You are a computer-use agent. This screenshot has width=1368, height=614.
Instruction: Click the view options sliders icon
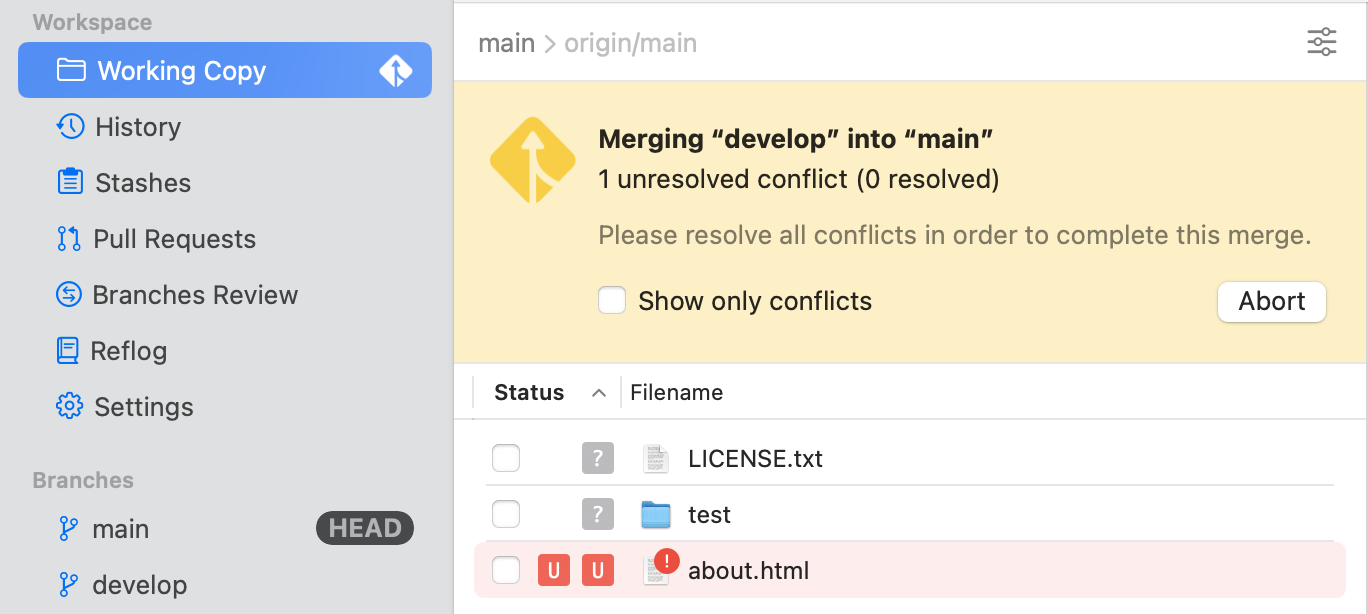tap(1321, 42)
